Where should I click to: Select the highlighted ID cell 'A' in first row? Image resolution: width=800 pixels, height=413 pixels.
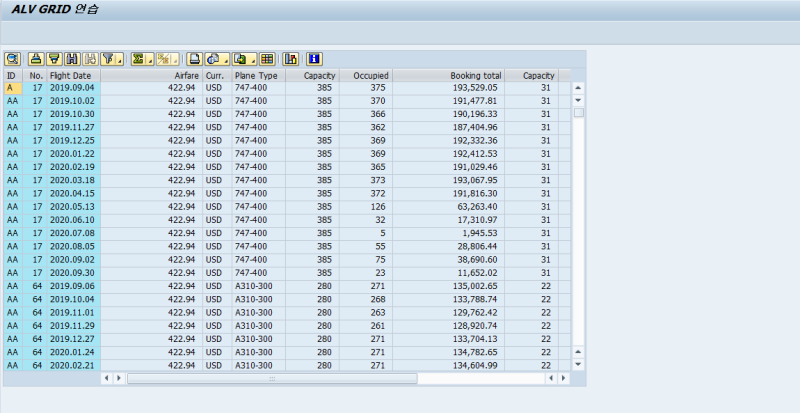[13, 88]
